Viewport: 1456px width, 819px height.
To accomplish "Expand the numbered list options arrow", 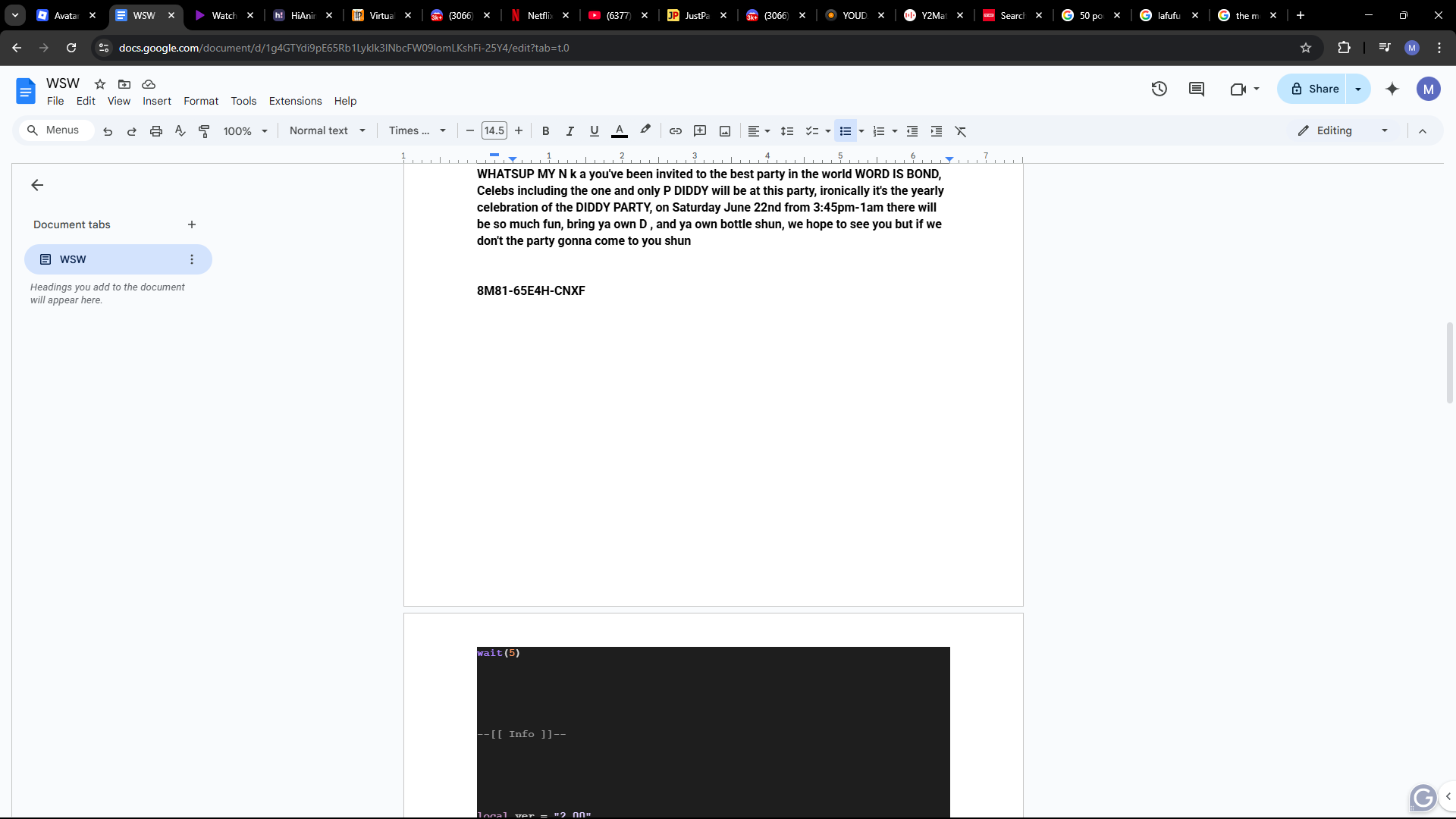I will click(895, 131).
